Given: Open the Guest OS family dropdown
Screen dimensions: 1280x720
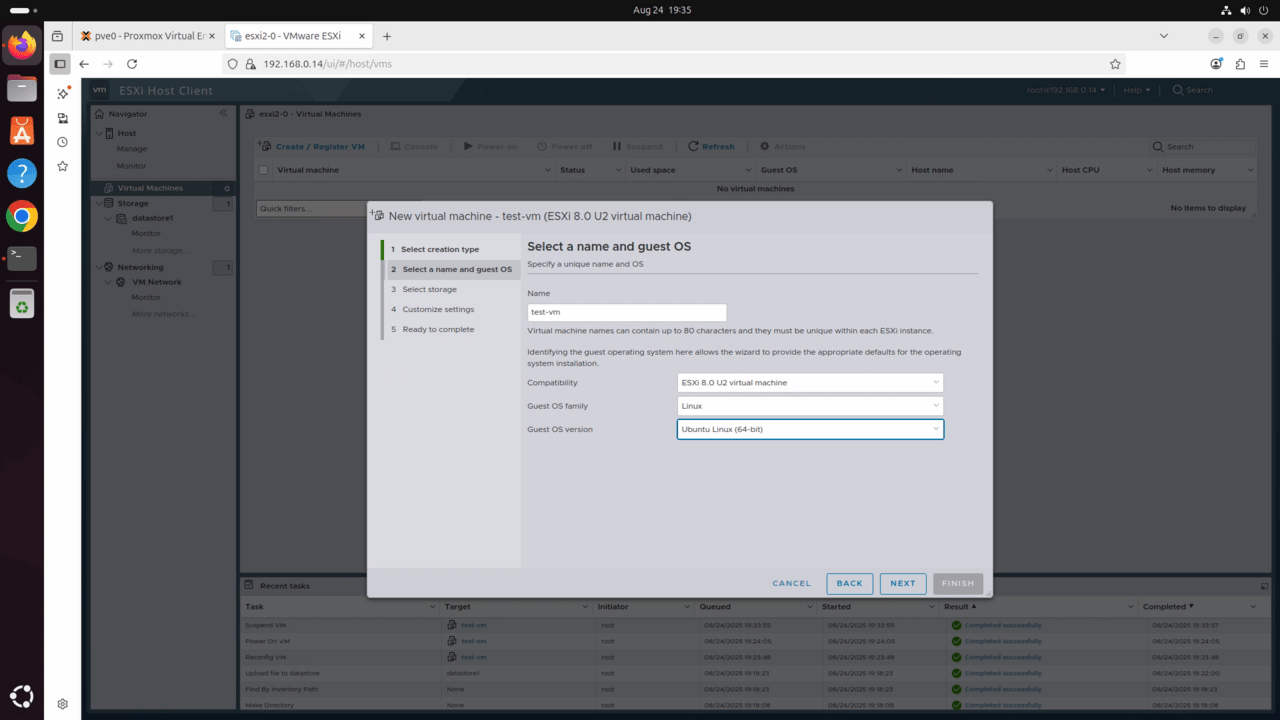Looking at the screenshot, I should coord(810,406).
